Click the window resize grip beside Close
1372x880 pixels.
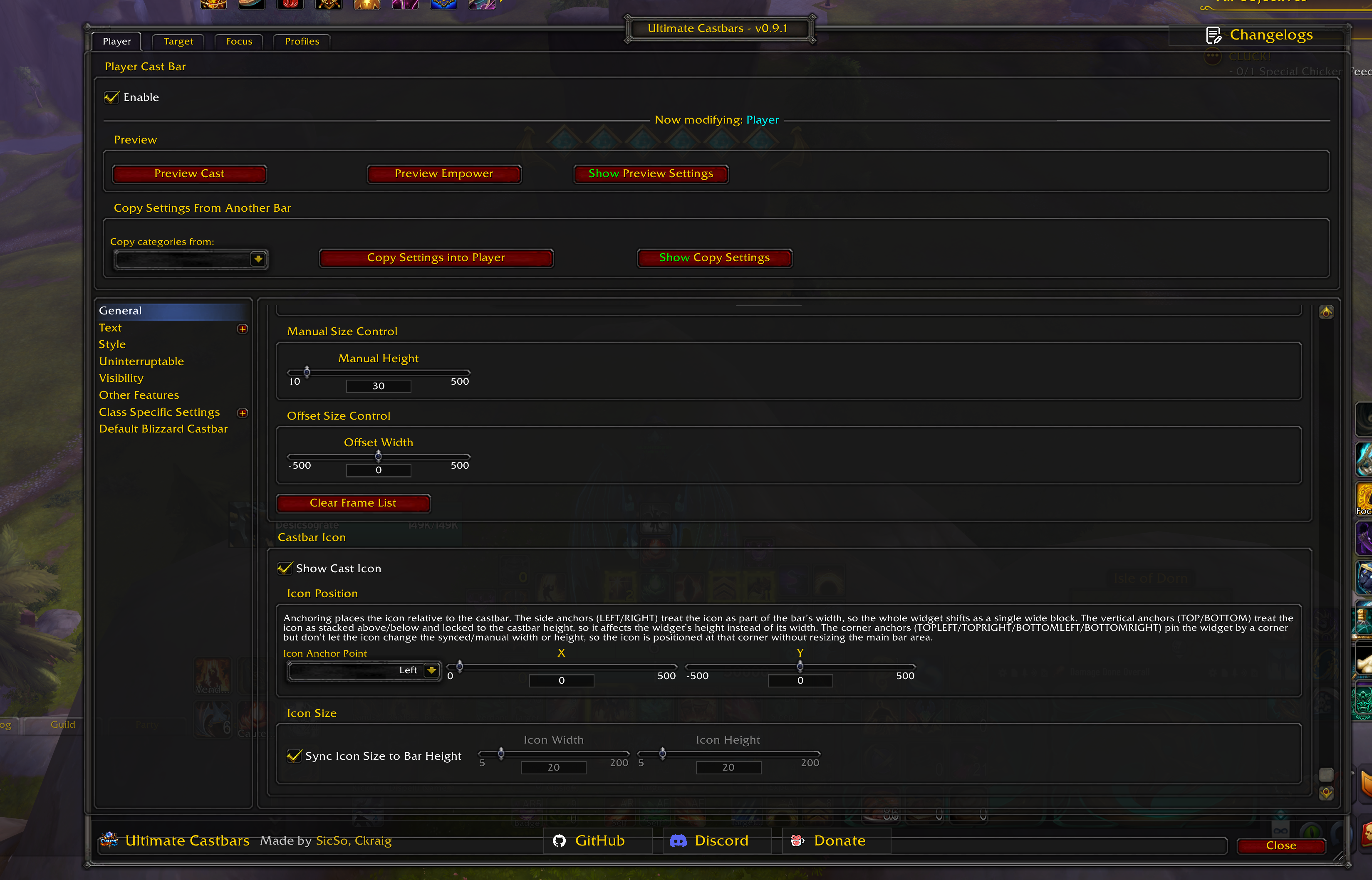[1338, 855]
